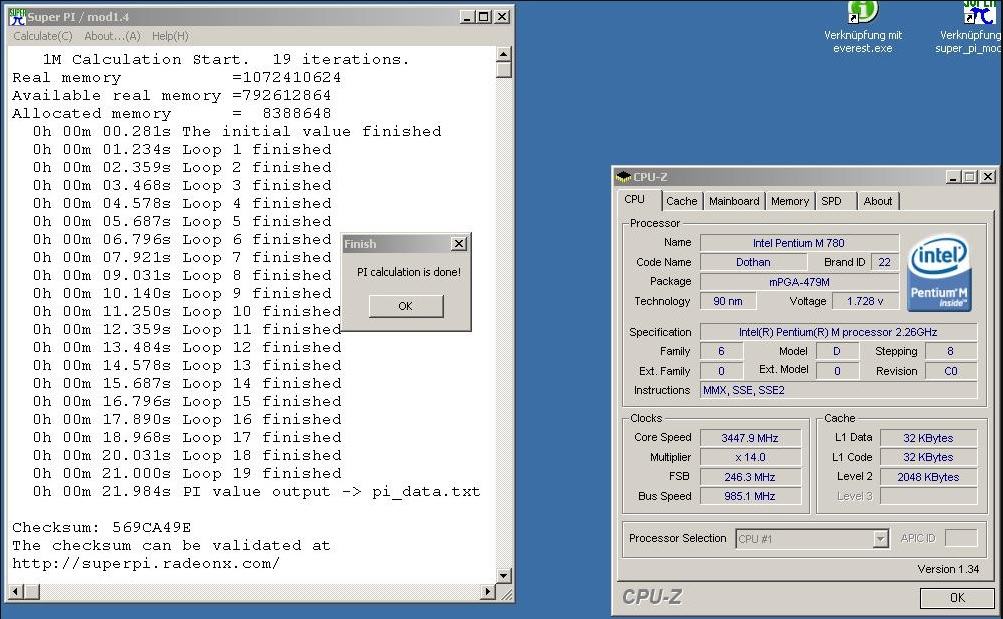Image resolution: width=1003 pixels, height=619 pixels.
Task: Click the Super PI title bar icon
Action: pos(17,16)
